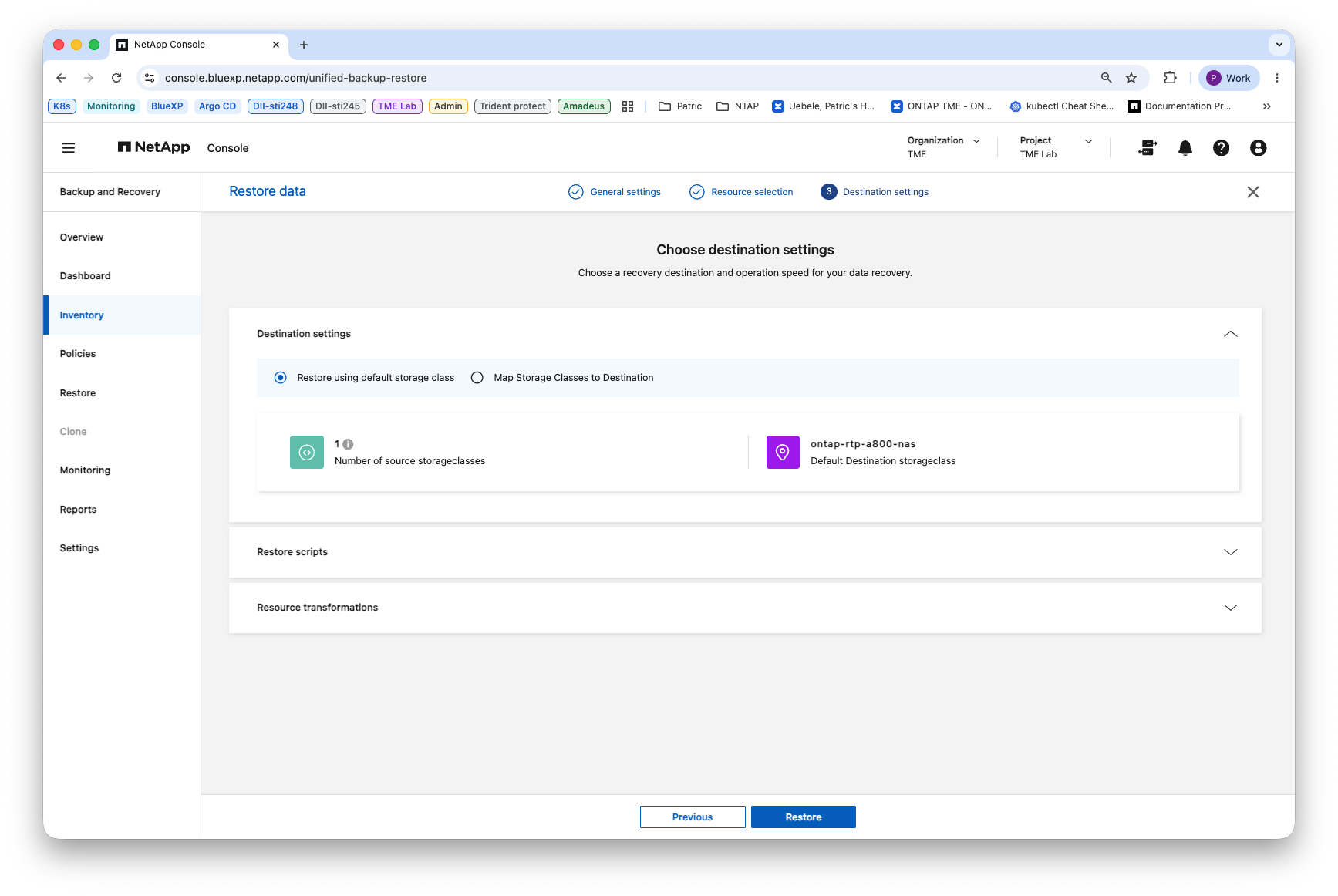The image size is (1338, 896).
Task: Open Inventory in the sidebar
Action: point(123,315)
